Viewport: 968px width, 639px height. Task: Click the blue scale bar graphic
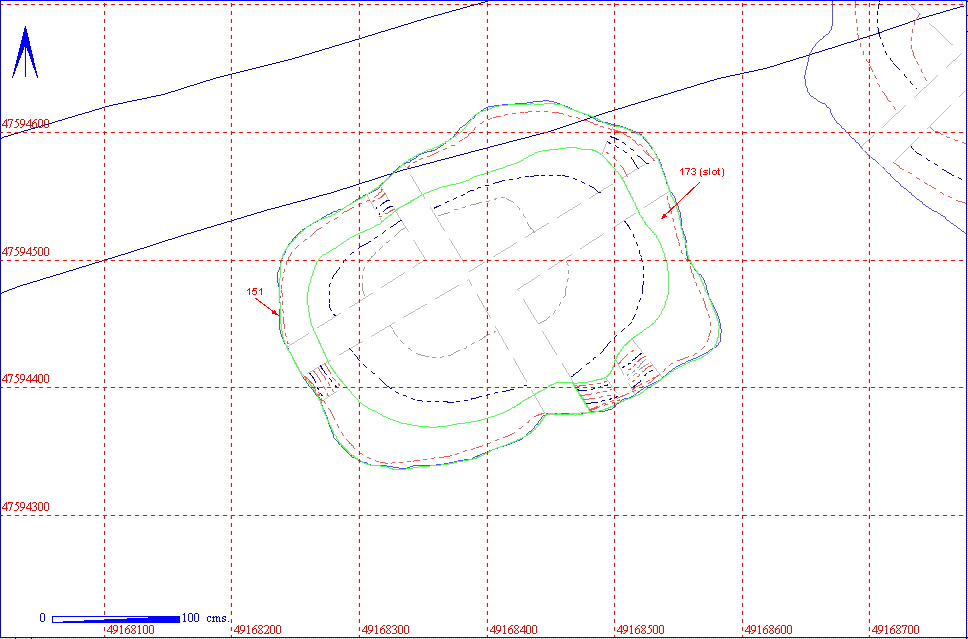coord(116,619)
